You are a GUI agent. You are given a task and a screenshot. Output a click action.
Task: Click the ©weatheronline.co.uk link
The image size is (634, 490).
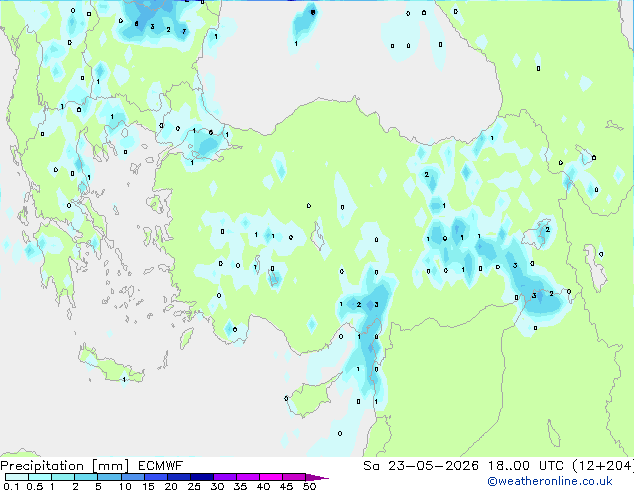[x=549, y=481]
